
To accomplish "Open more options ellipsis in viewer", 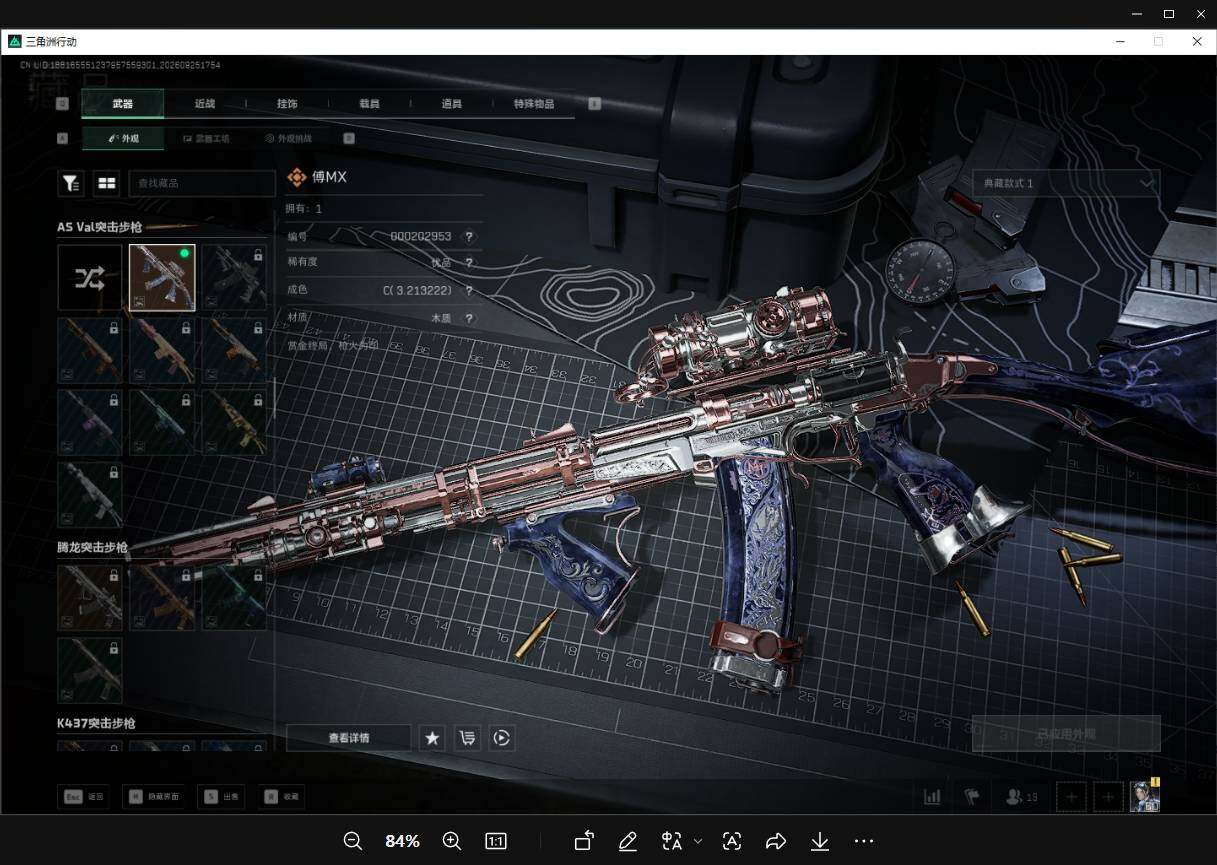I will (x=864, y=841).
